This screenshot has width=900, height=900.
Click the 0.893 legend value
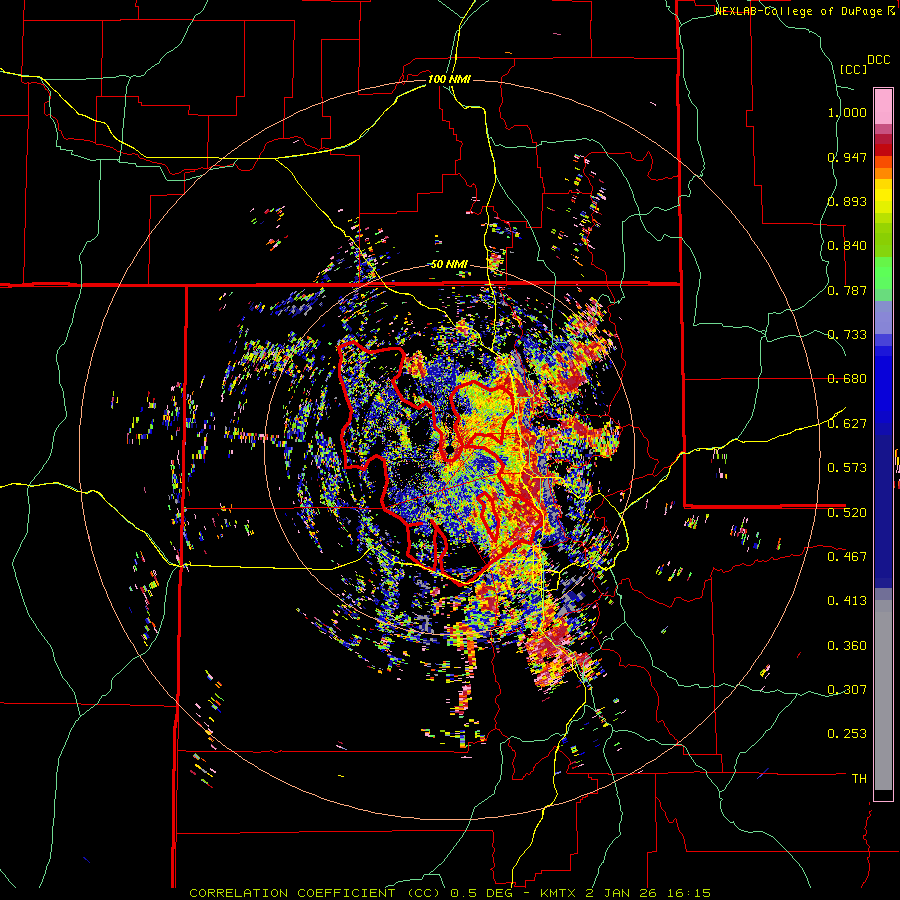click(x=847, y=201)
